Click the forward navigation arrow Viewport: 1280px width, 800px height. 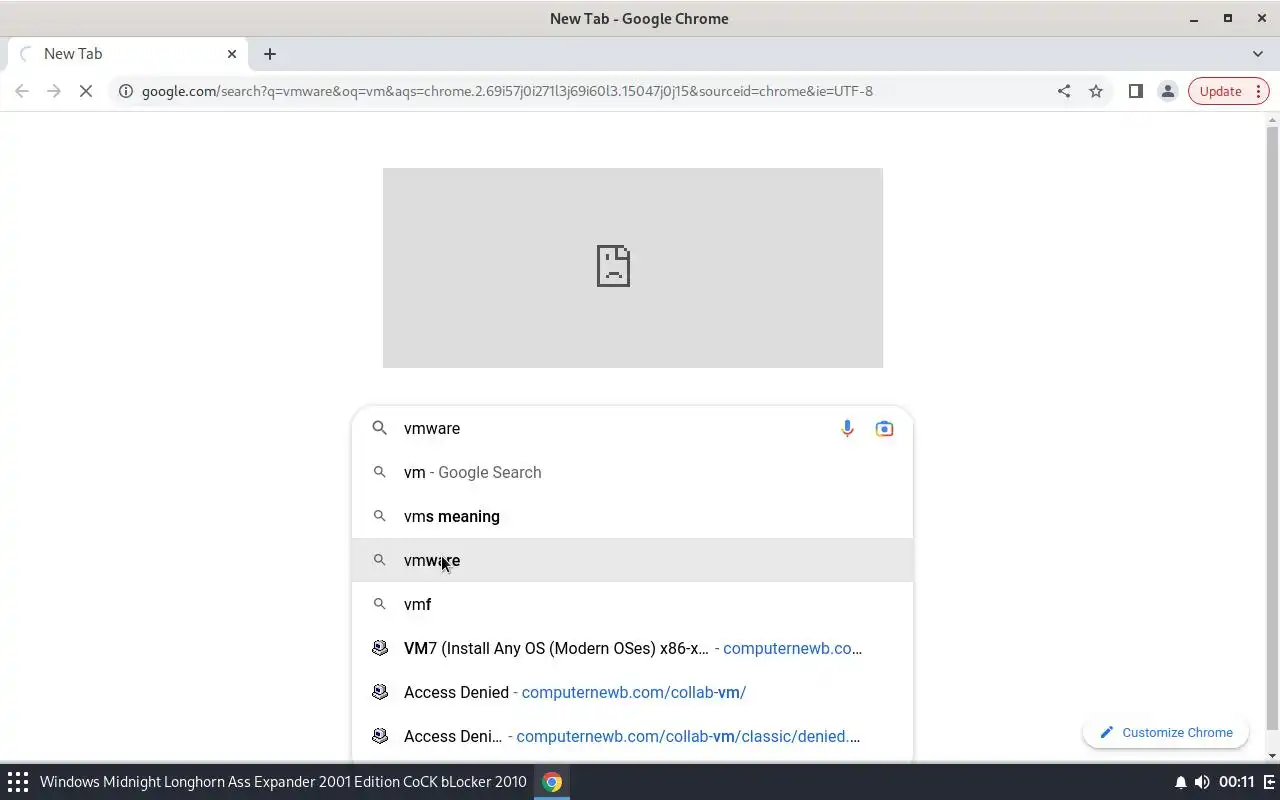pyautogui.click(x=54, y=91)
